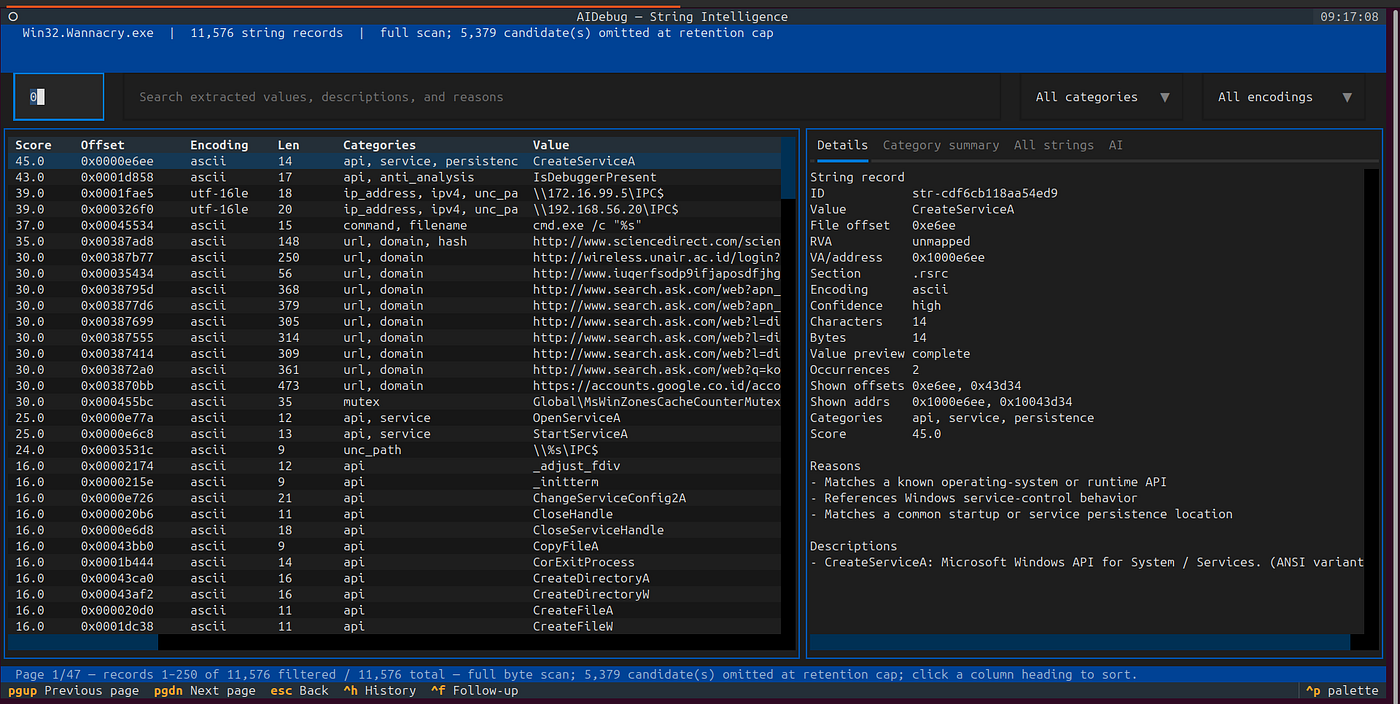This screenshot has height=704, width=1400.
Task: Select the ChangeServiceConfig2A row
Action: (395, 498)
